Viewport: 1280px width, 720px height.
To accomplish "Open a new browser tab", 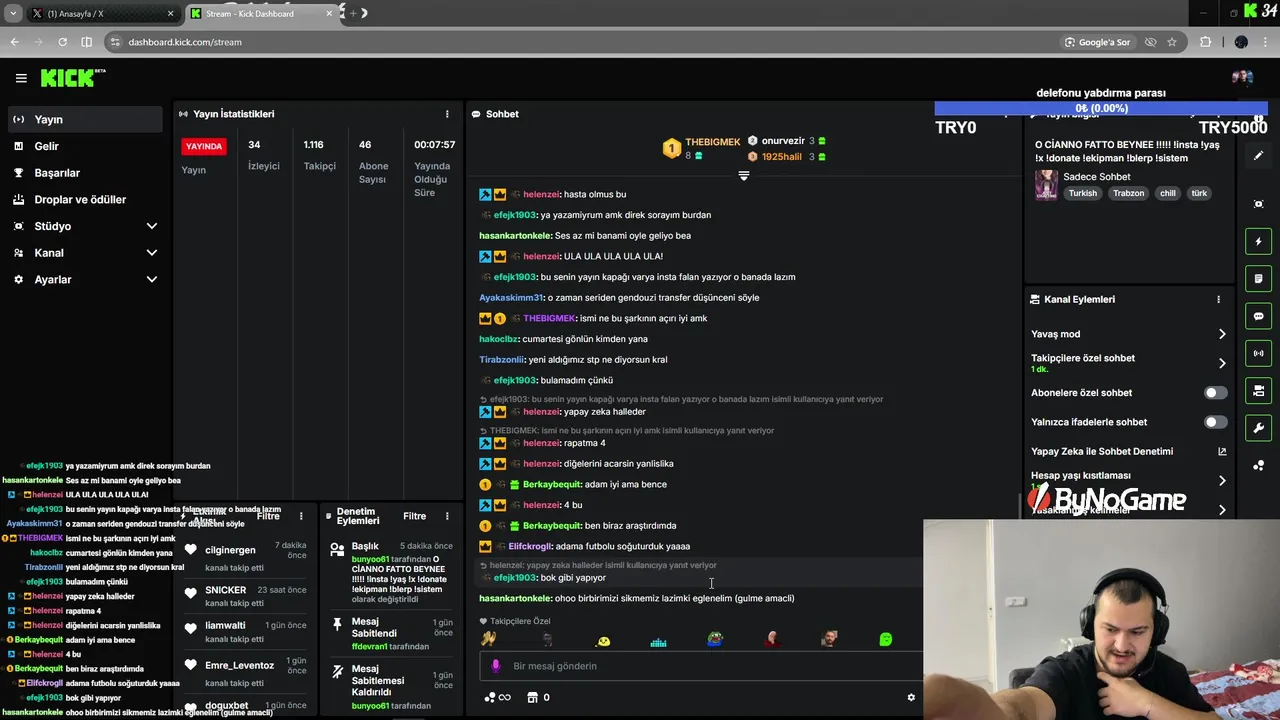I will (352, 13).
